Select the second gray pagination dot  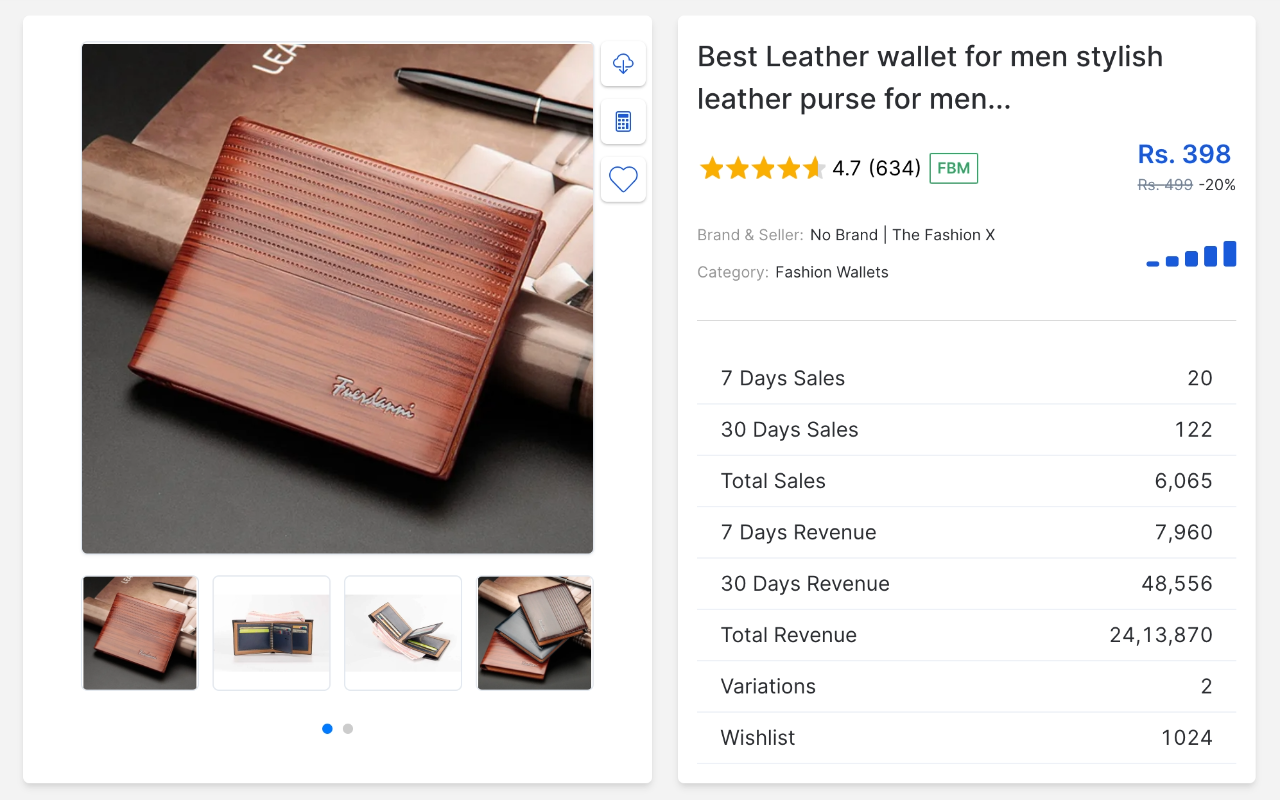pos(347,729)
